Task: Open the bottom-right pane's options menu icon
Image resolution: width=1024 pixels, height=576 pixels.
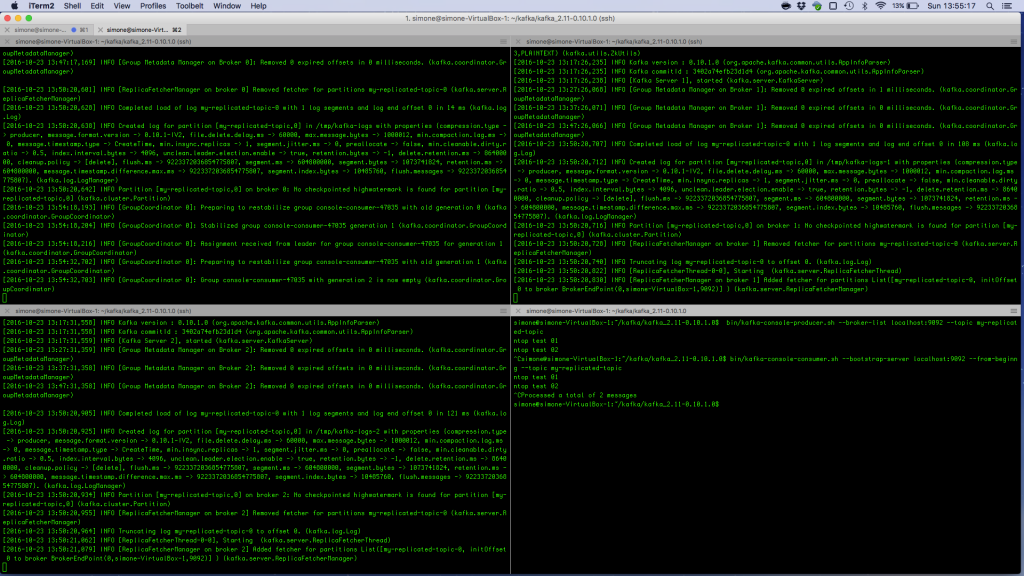Action: 1014,312
